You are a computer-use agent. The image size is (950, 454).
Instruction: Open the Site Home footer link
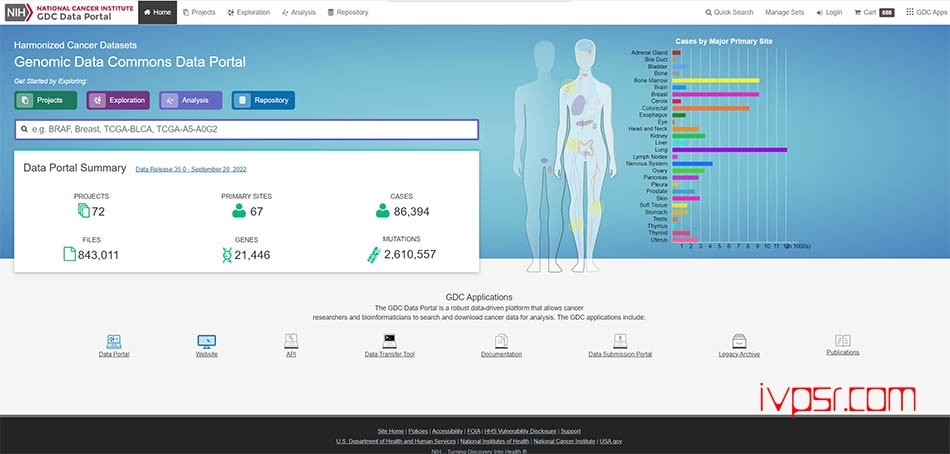(391, 431)
